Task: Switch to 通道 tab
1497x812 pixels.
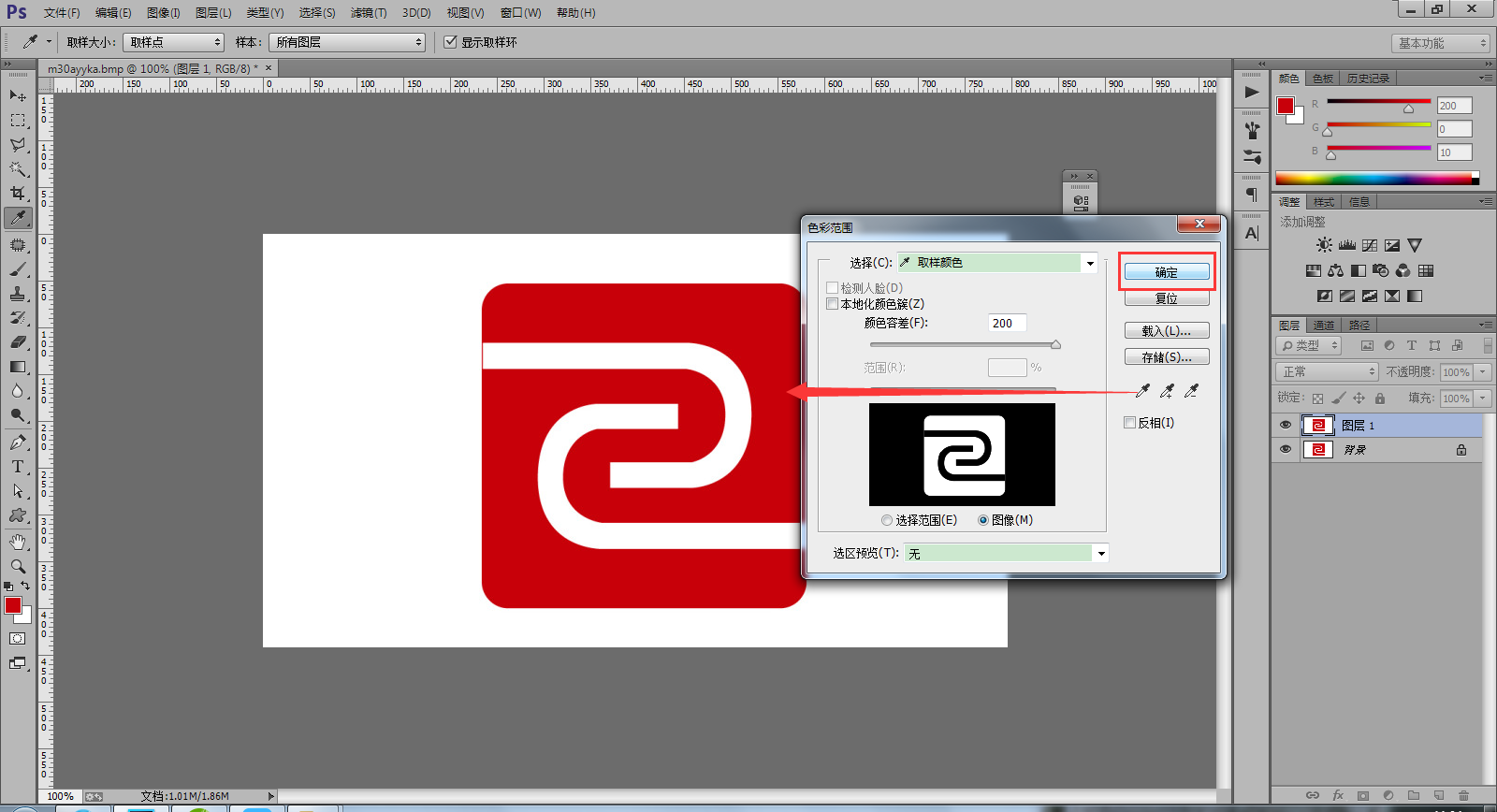Action: coord(1324,325)
